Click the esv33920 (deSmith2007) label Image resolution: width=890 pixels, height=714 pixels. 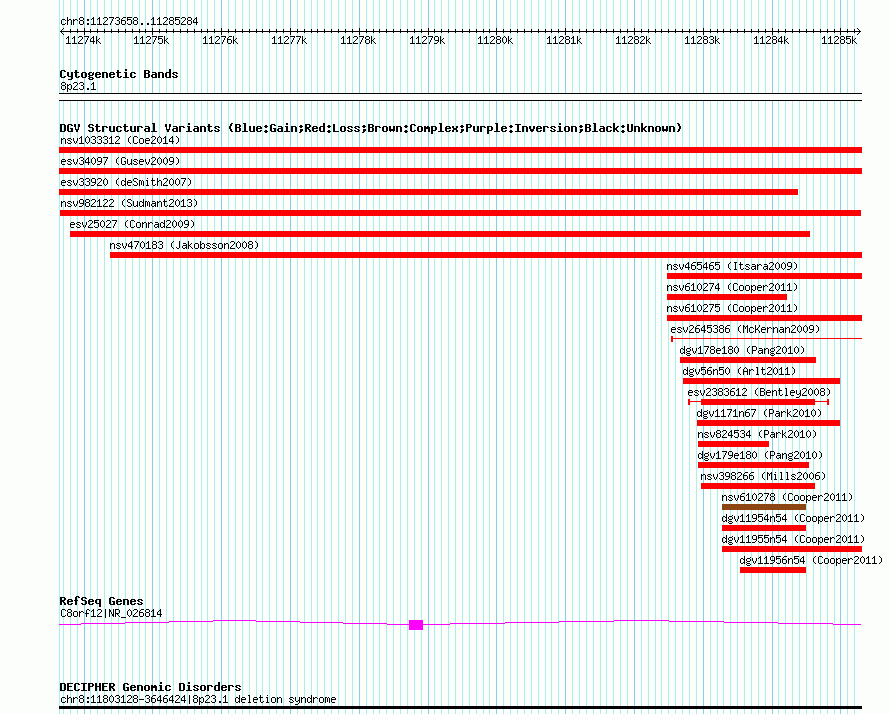pyautogui.click(x=126, y=182)
